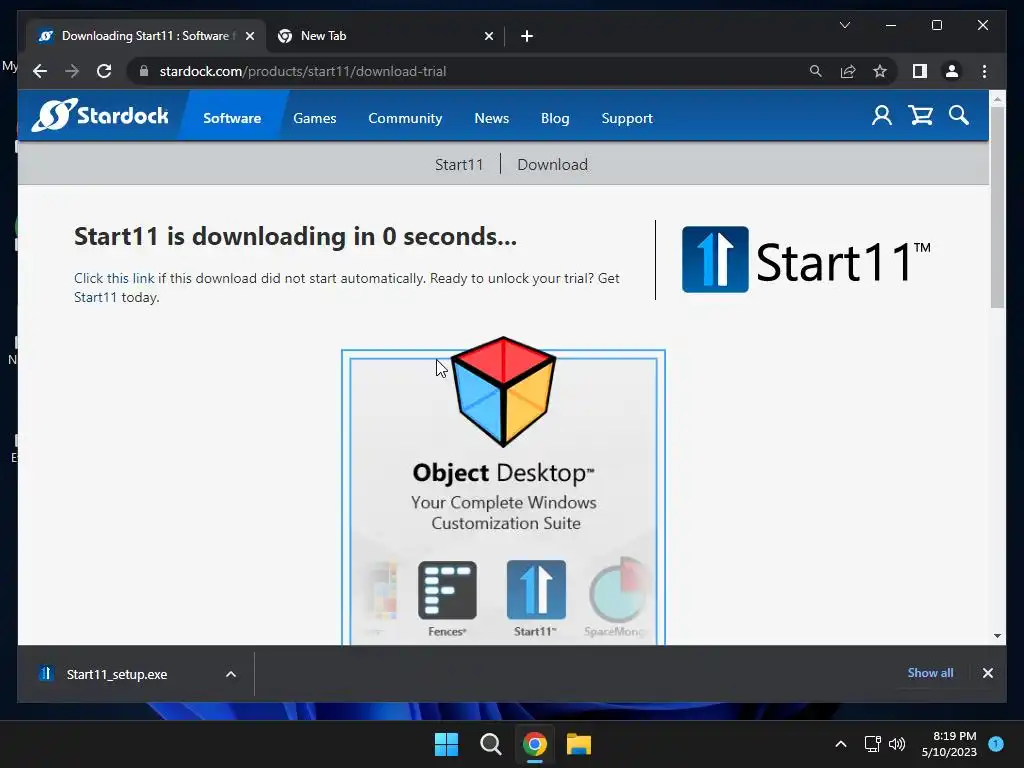Open a new tab with plus button

point(527,36)
